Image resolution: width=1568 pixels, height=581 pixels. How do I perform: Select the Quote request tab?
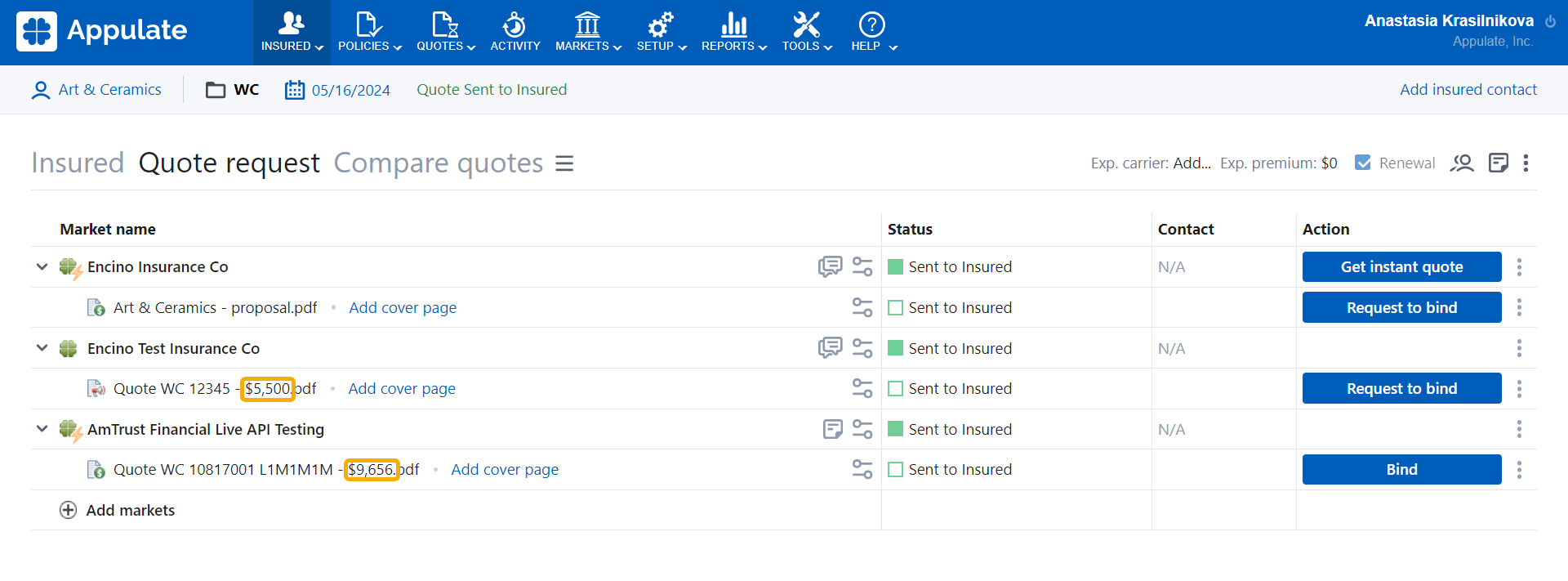229,163
